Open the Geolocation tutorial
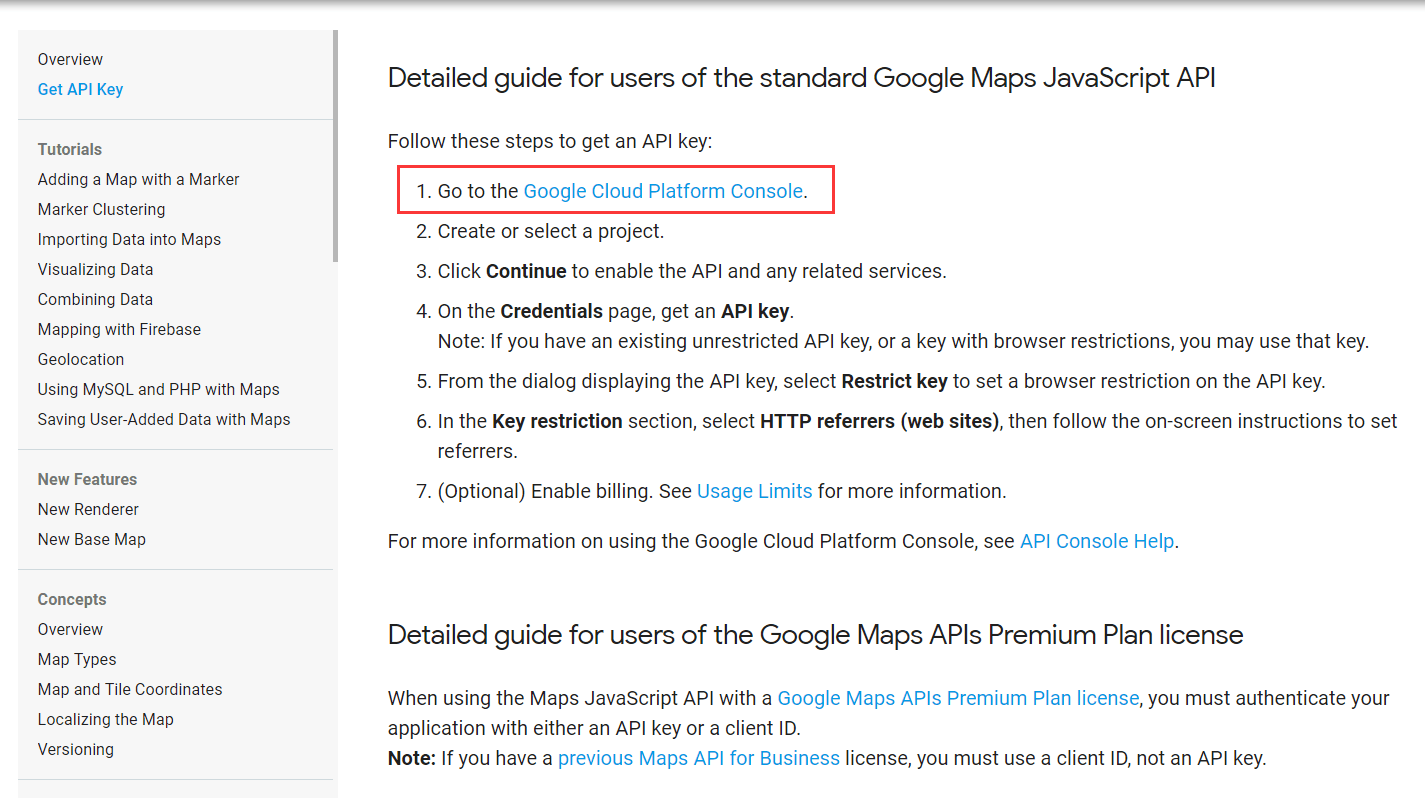This screenshot has height=808, width=1425. [x=81, y=359]
